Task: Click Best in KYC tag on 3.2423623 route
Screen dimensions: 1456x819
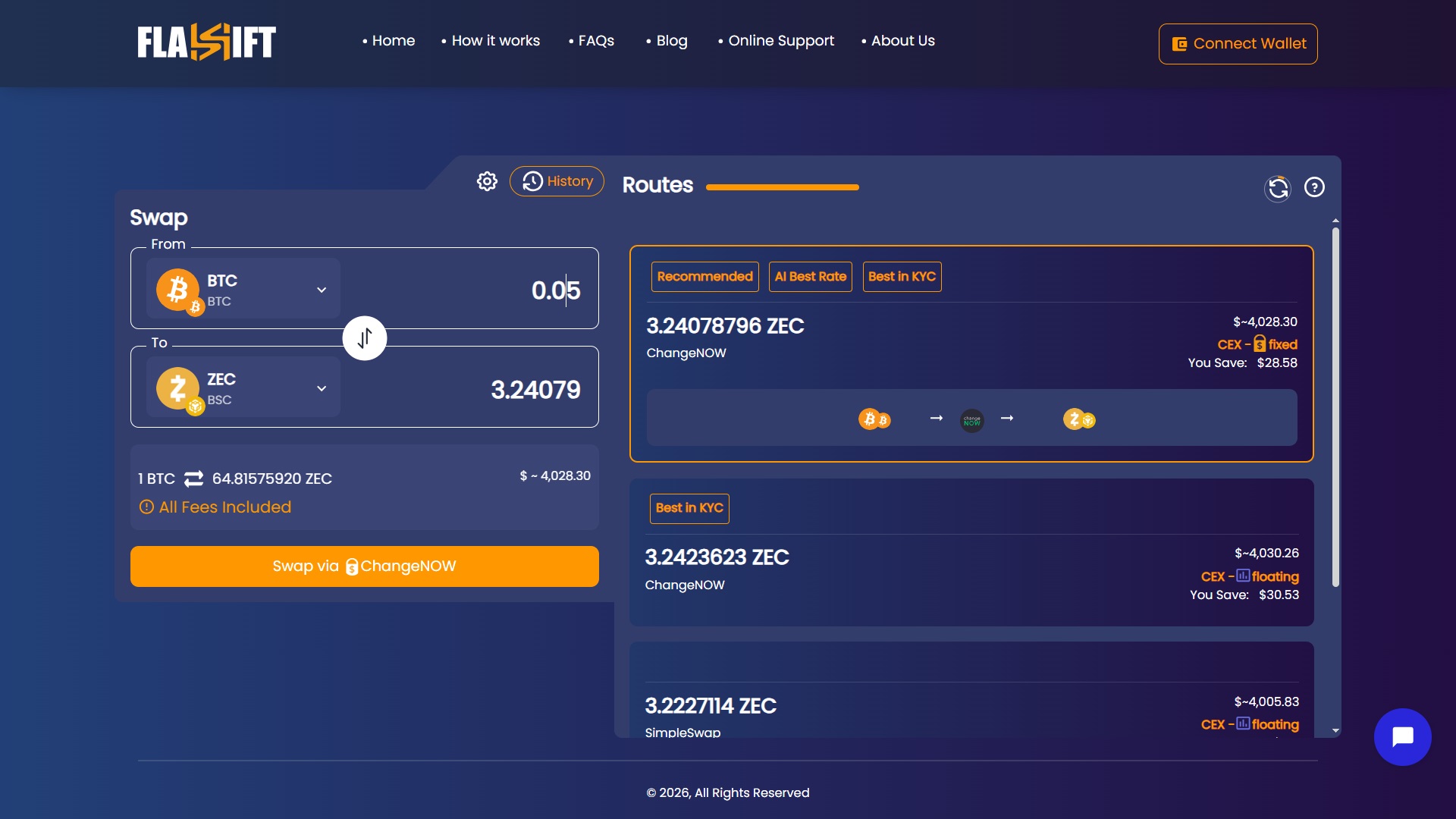Action: 689,508
